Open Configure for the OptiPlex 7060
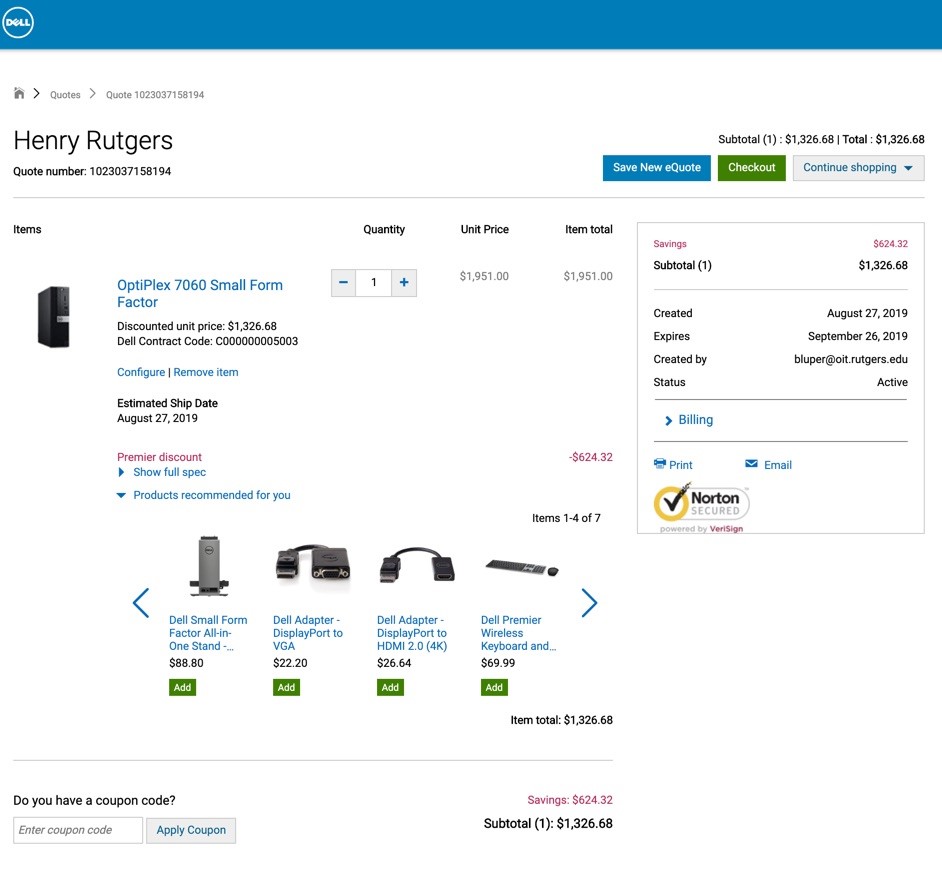 [x=140, y=372]
